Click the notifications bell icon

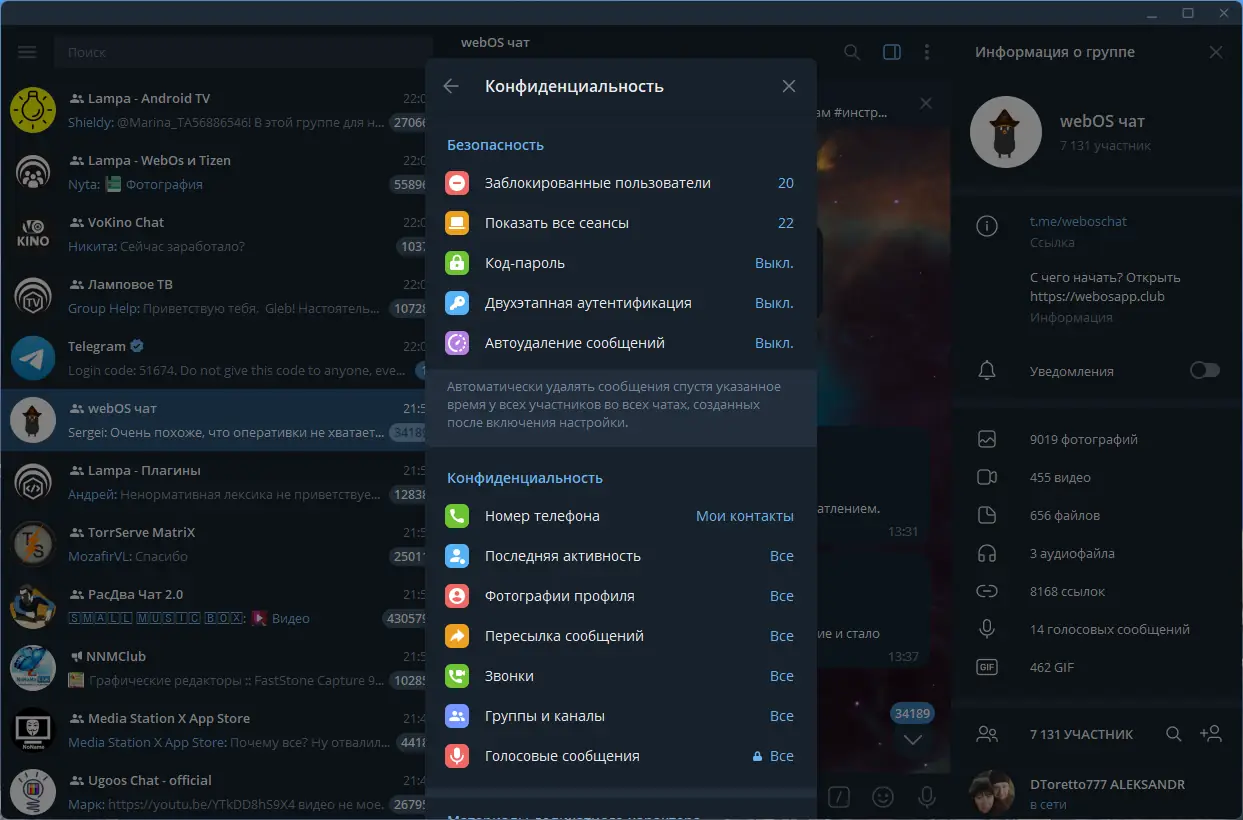987,371
